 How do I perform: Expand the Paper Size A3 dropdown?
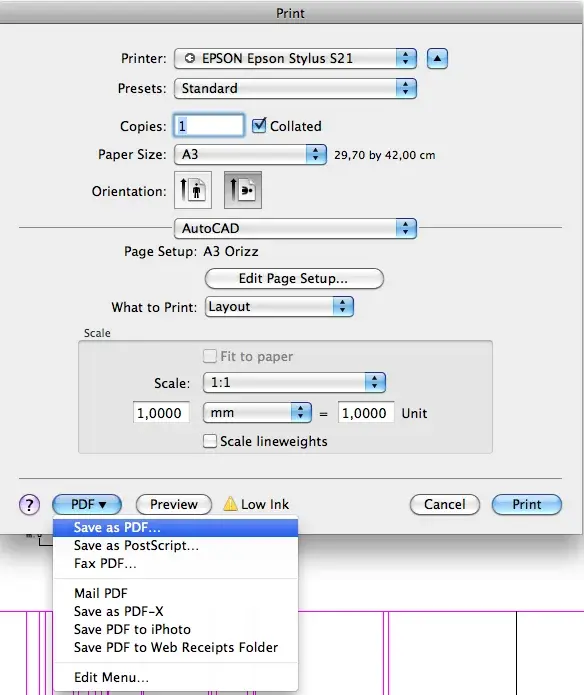[x=250, y=154]
